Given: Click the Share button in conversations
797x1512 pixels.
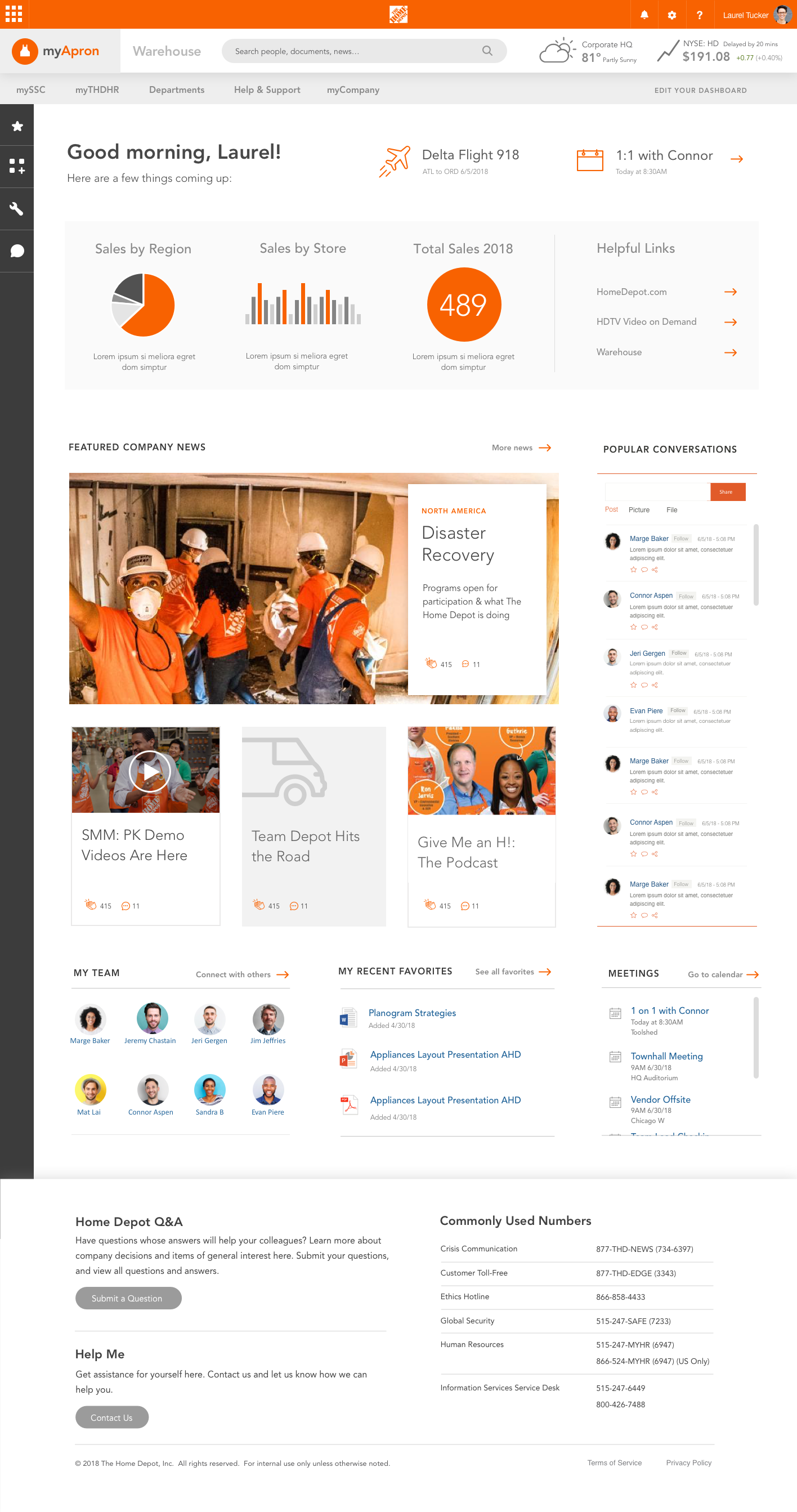Looking at the screenshot, I should tap(728, 492).
